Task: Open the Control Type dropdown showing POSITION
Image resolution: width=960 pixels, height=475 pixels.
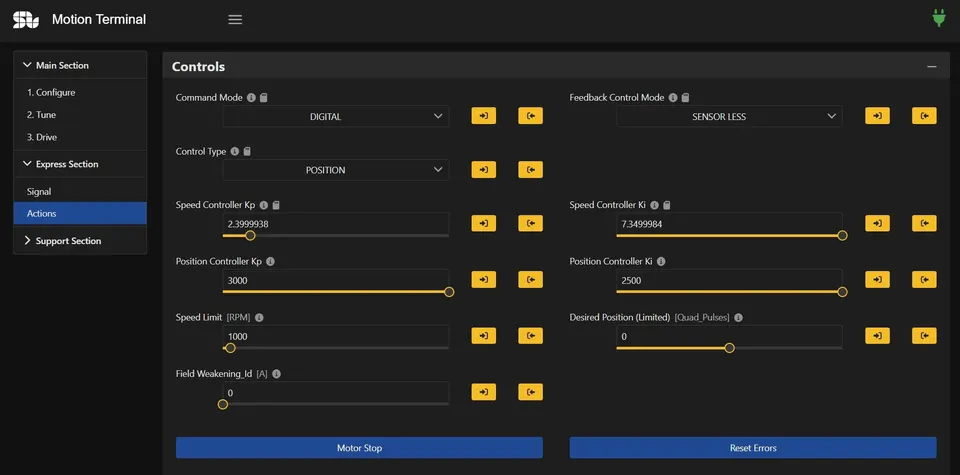Action: coord(336,170)
